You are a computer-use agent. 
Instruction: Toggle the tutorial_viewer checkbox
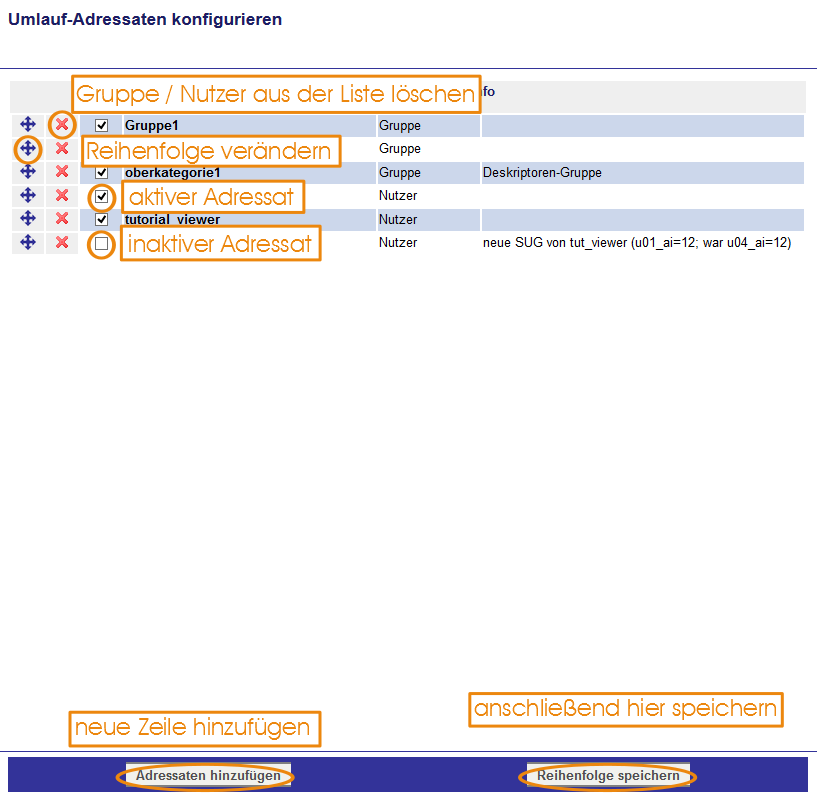click(102, 219)
